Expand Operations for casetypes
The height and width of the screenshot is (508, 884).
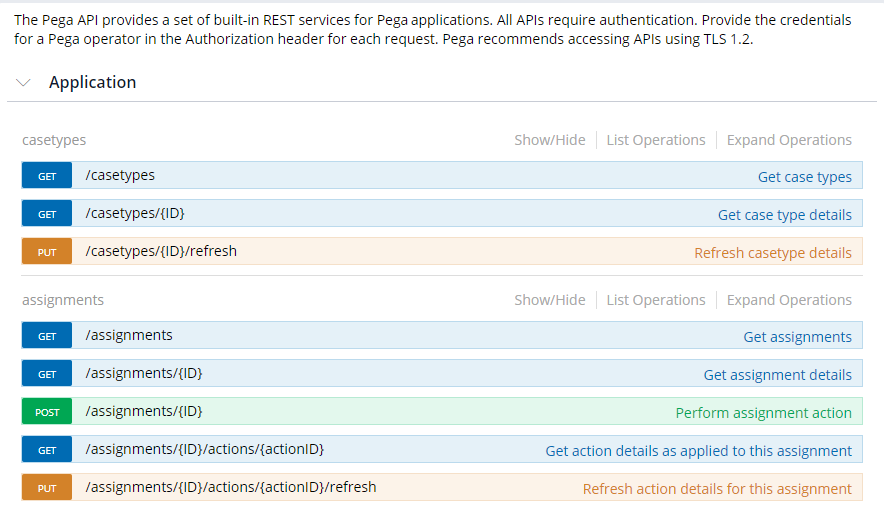point(789,140)
